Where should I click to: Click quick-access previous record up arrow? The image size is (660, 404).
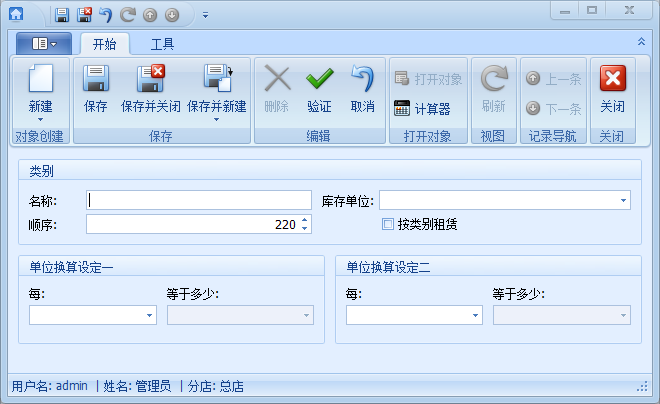tap(150, 15)
